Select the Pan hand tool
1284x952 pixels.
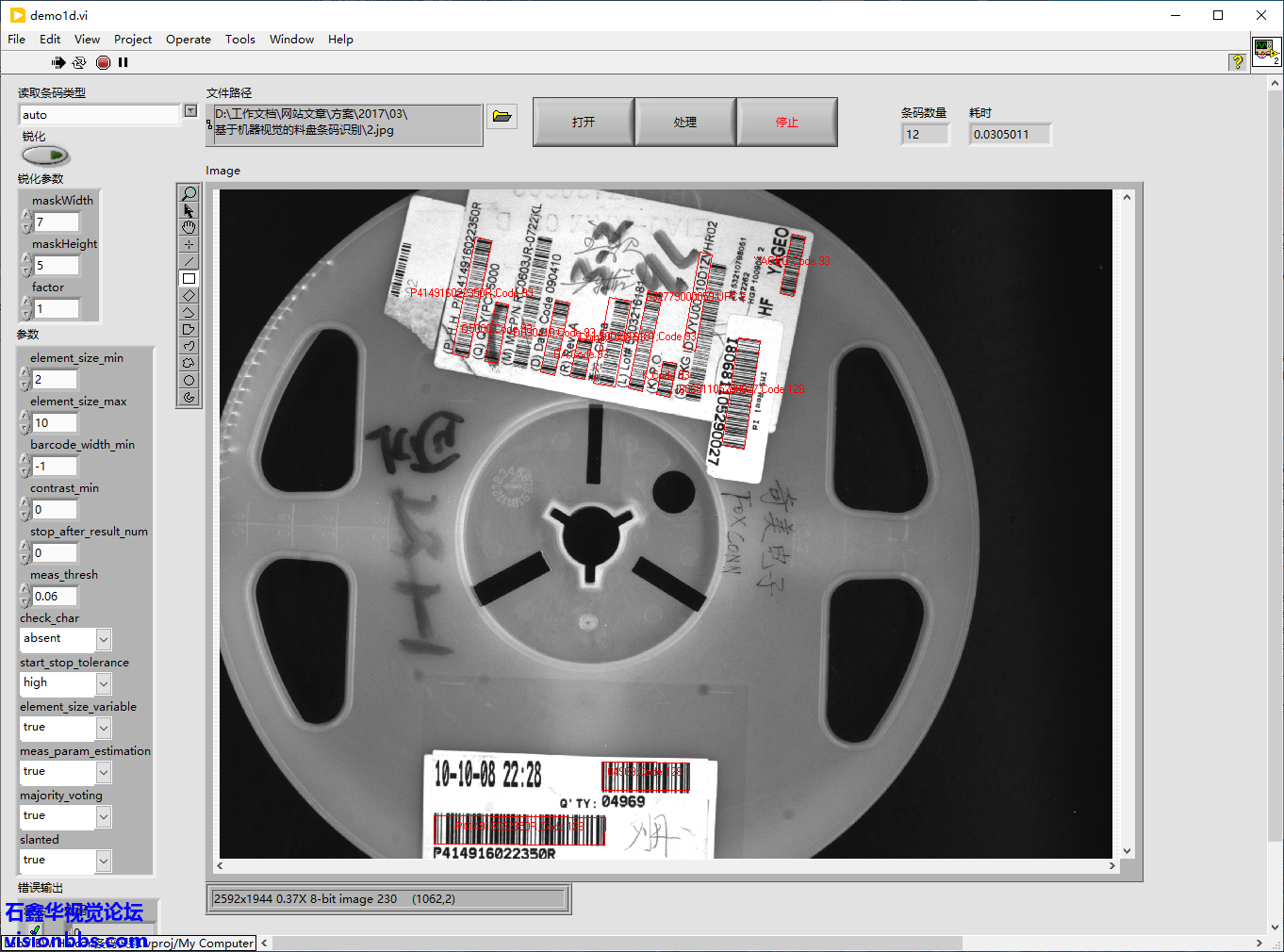click(189, 227)
